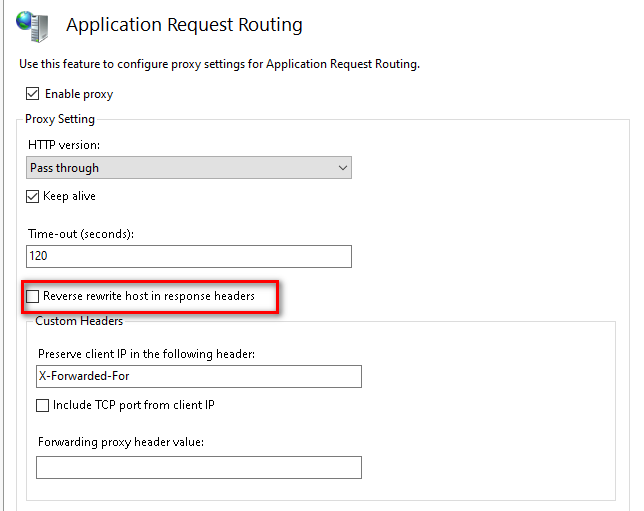The image size is (644, 511).
Task: Select the Custom Headers group label
Action: point(79,321)
